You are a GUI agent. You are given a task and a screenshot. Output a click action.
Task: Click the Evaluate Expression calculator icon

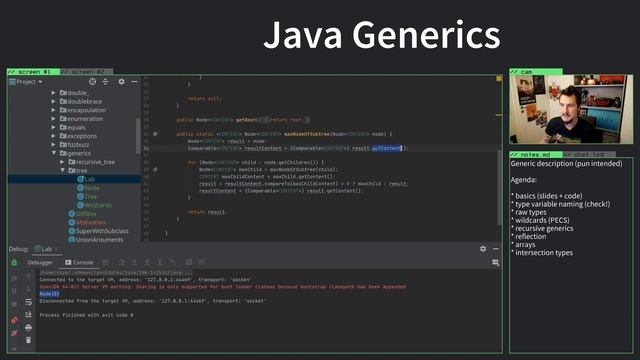click(x=189, y=262)
